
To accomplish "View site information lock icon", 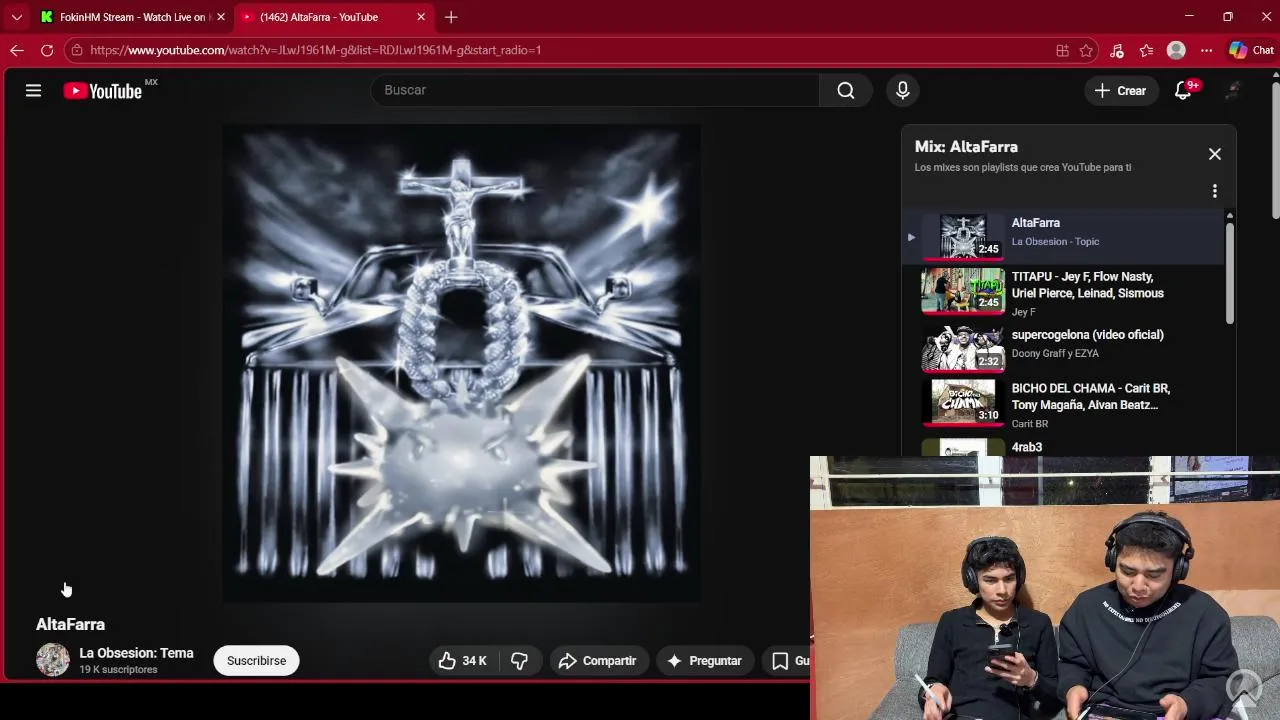I will (x=77, y=50).
